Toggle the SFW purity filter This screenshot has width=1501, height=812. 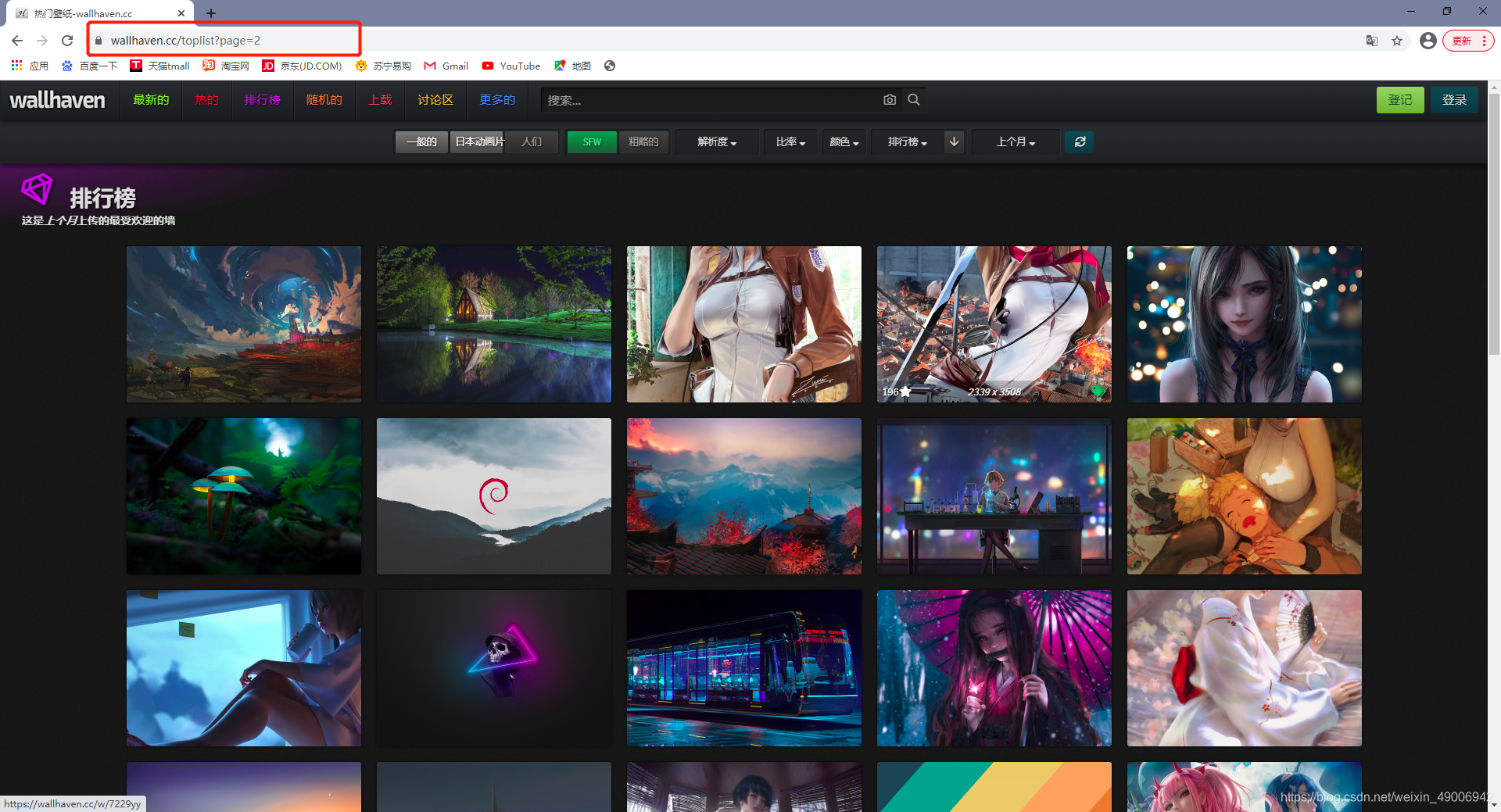tap(592, 141)
